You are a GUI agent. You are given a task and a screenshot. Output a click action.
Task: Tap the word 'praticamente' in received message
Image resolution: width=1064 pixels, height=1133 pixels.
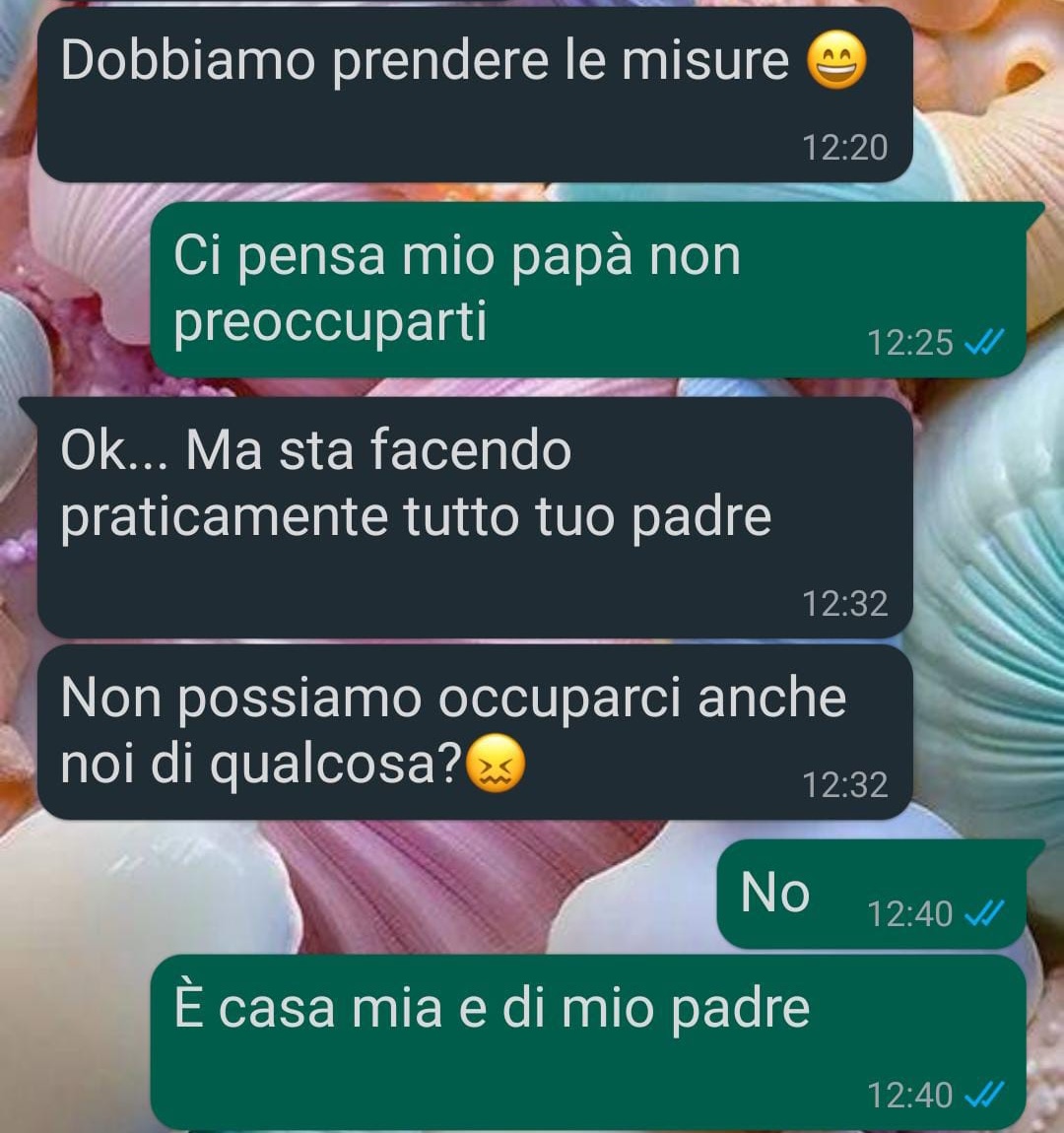coord(225,517)
